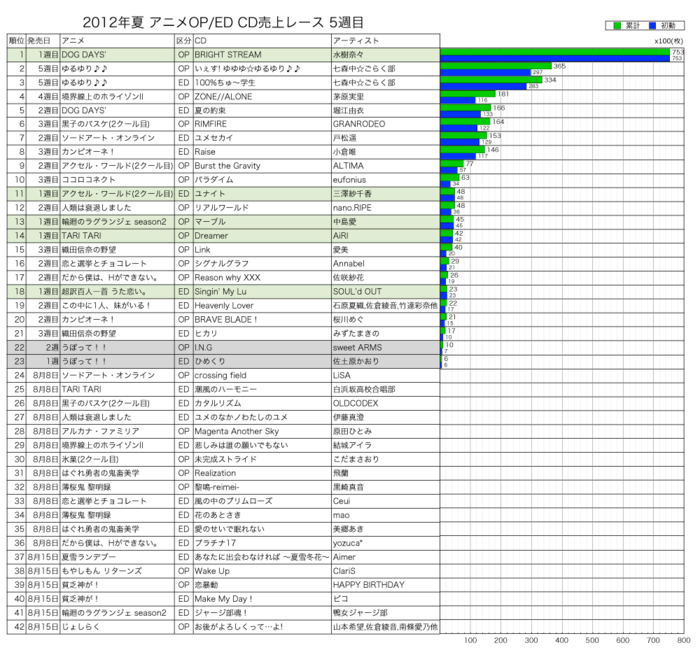
Task: Click artist cell AiRI
Action: (x=386, y=236)
